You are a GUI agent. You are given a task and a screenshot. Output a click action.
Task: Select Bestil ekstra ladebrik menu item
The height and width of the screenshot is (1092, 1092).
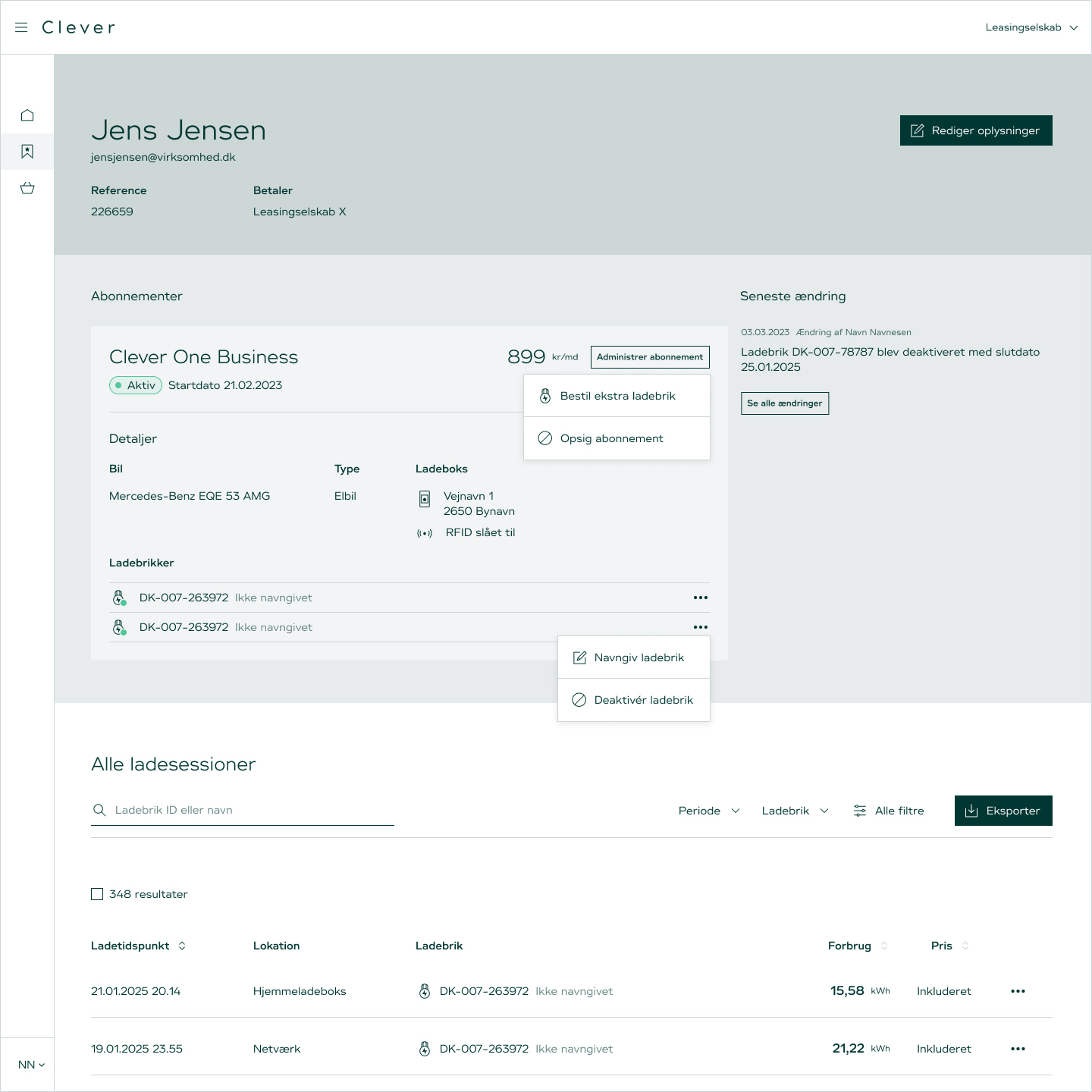point(617,396)
